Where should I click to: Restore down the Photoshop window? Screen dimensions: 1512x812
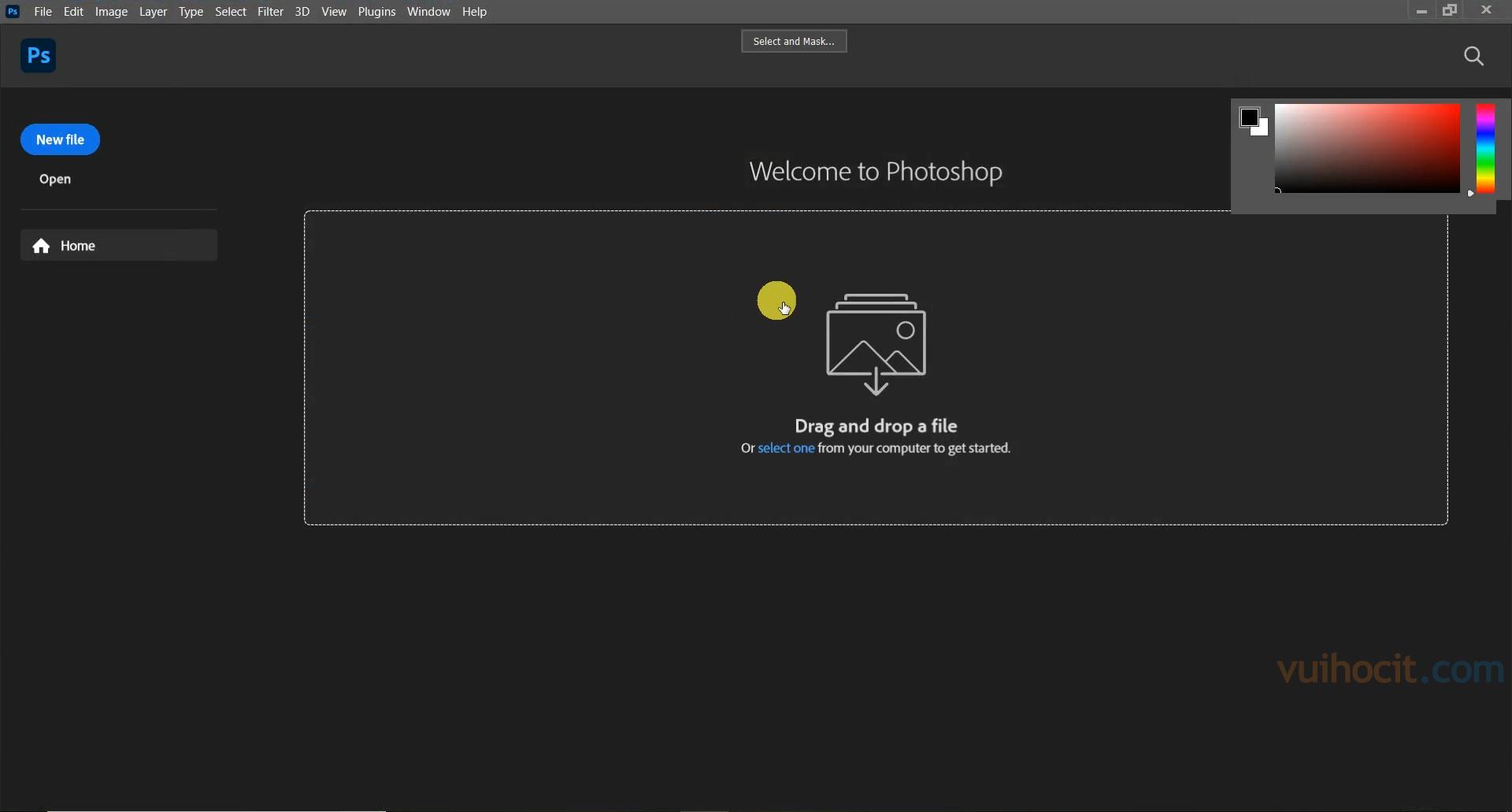click(1451, 10)
